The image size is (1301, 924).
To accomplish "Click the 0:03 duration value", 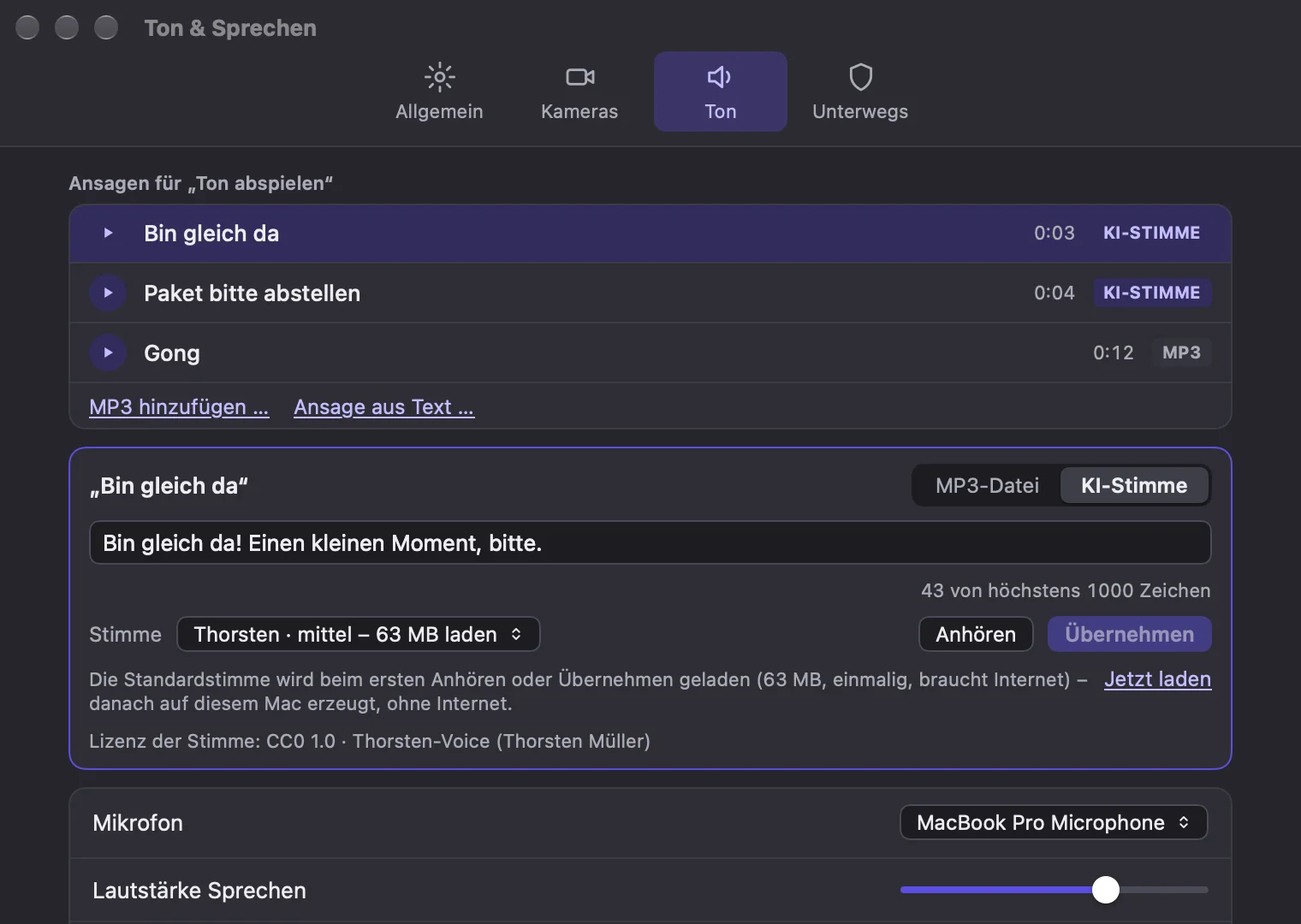I will pos(1054,233).
